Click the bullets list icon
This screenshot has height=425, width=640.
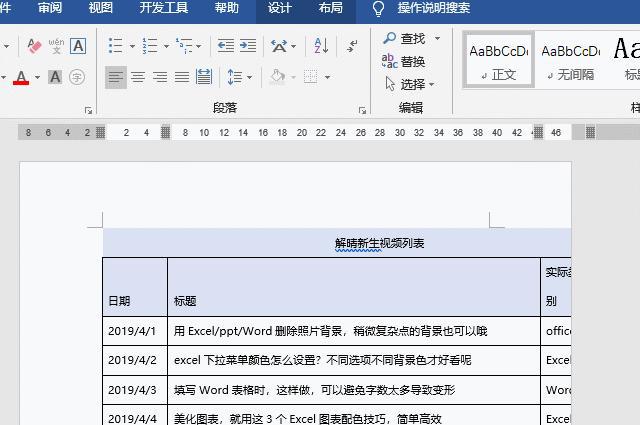[116, 46]
